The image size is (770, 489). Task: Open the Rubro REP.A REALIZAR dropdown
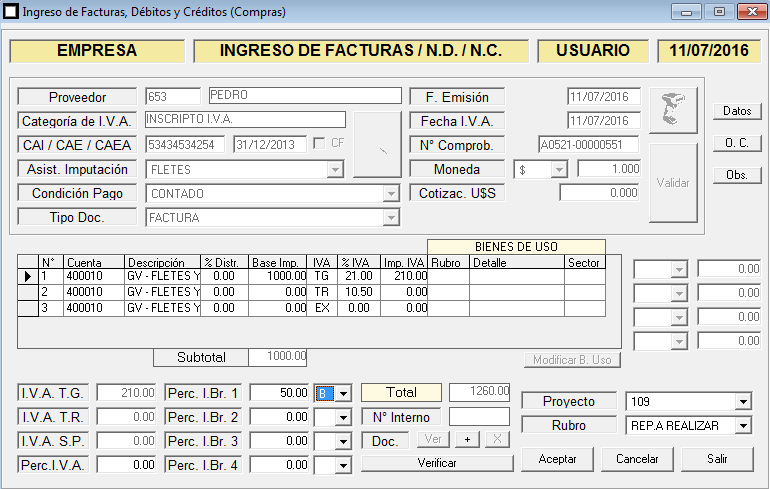(x=743, y=426)
